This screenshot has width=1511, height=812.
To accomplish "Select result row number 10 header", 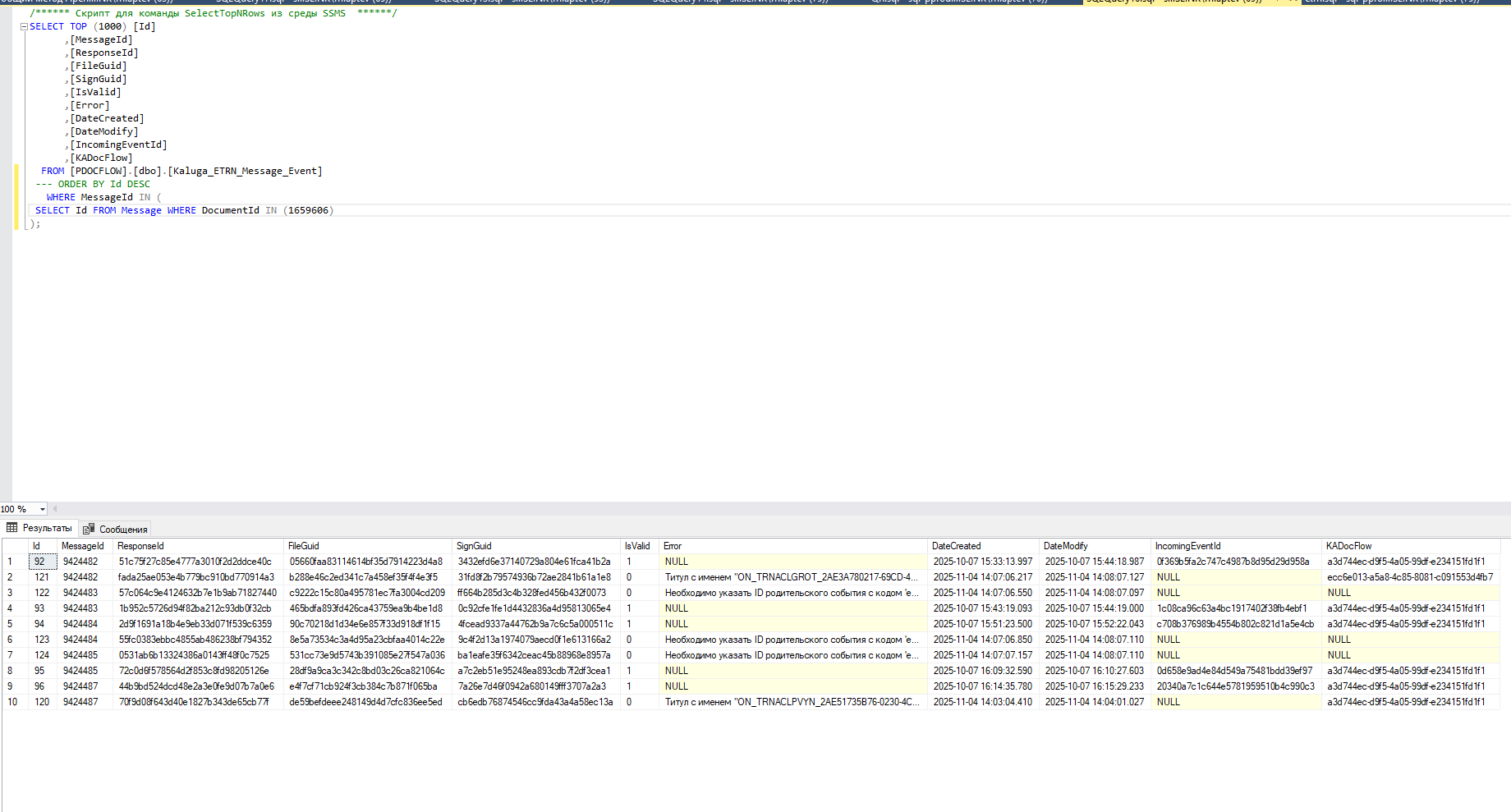I will coord(15,702).
